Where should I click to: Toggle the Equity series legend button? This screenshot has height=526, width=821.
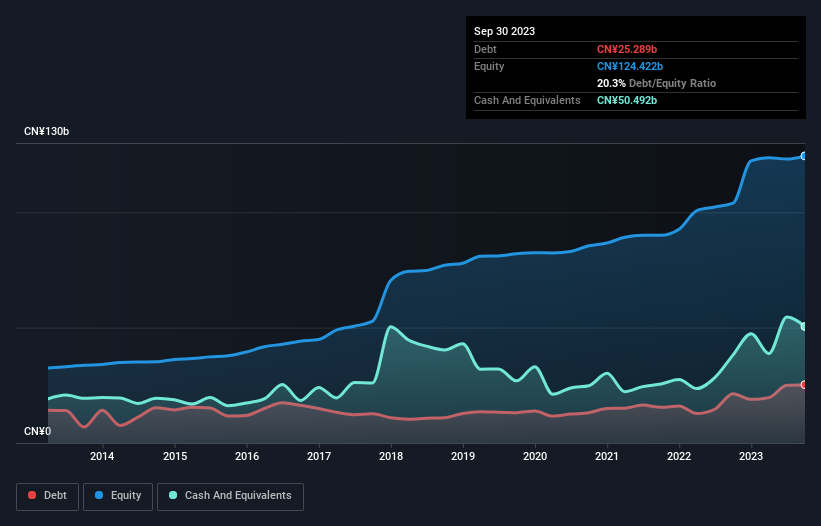(x=118, y=496)
